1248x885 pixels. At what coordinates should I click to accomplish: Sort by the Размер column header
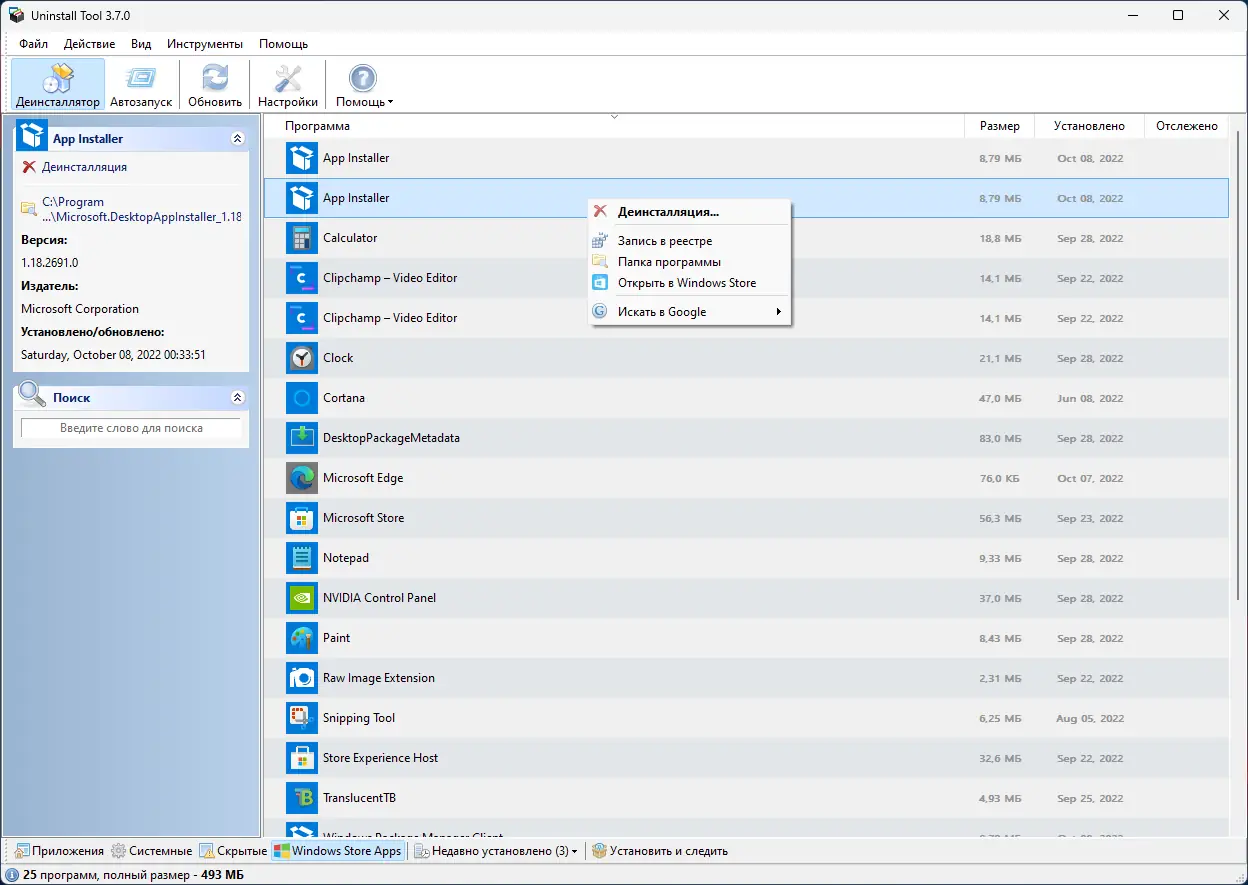tap(1000, 126)
